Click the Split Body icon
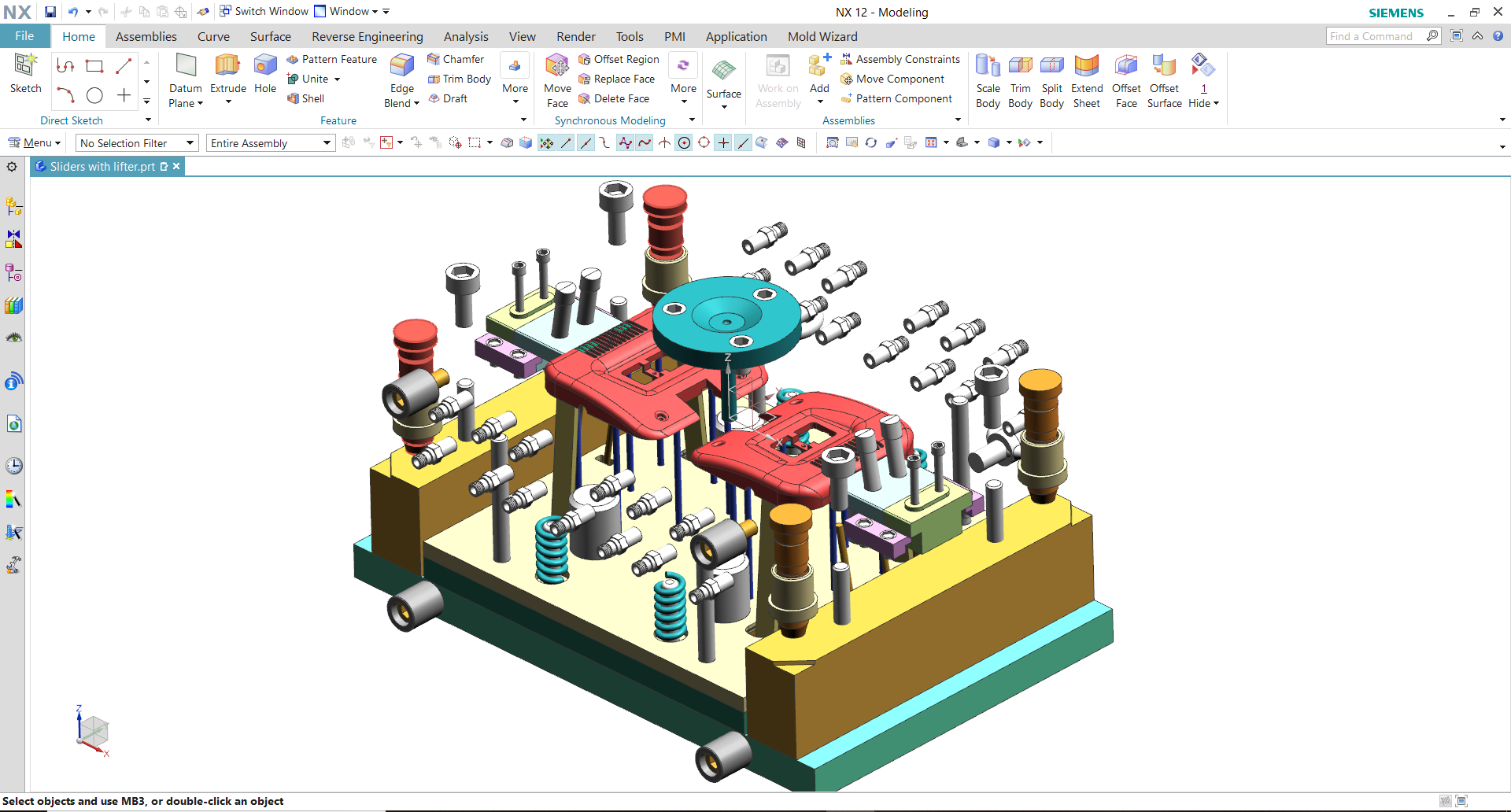The image size is (1511, 812). point(1052,66)
